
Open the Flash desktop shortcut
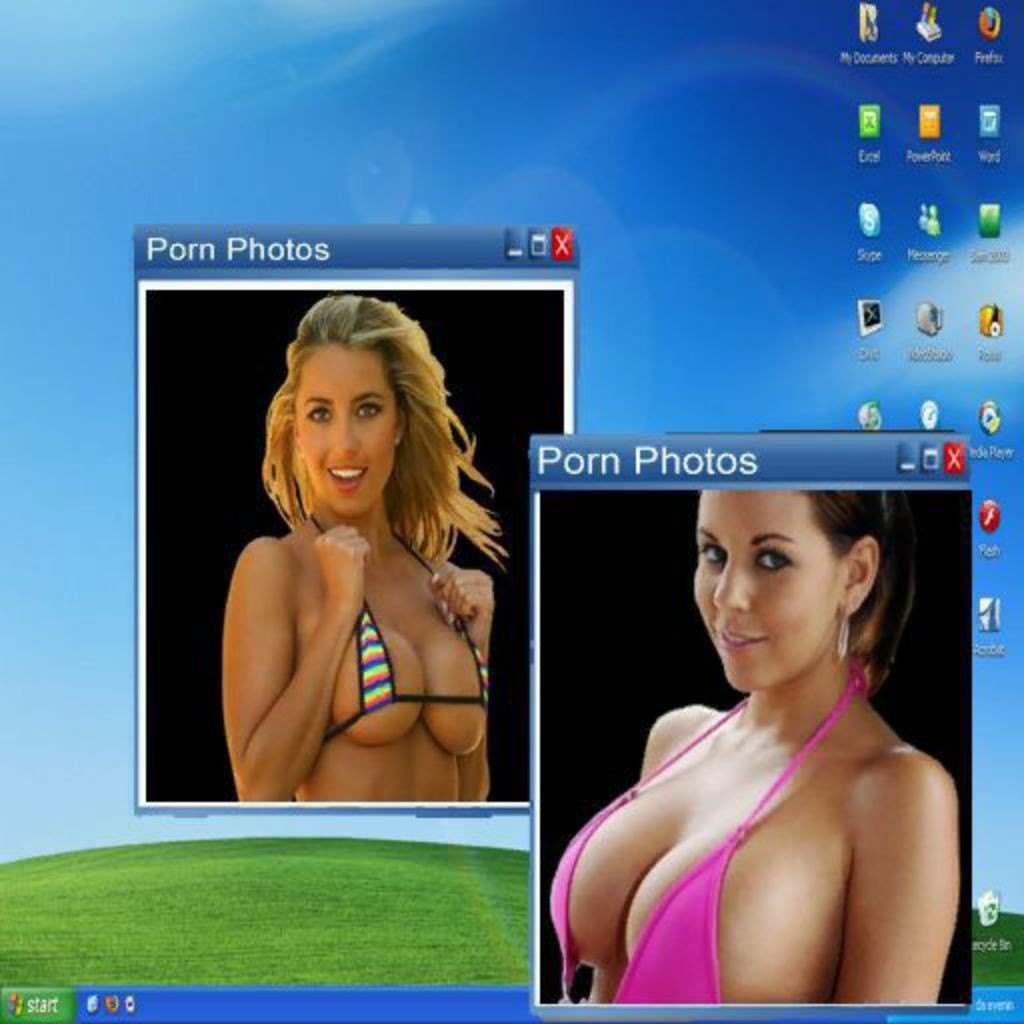[989, 517]
